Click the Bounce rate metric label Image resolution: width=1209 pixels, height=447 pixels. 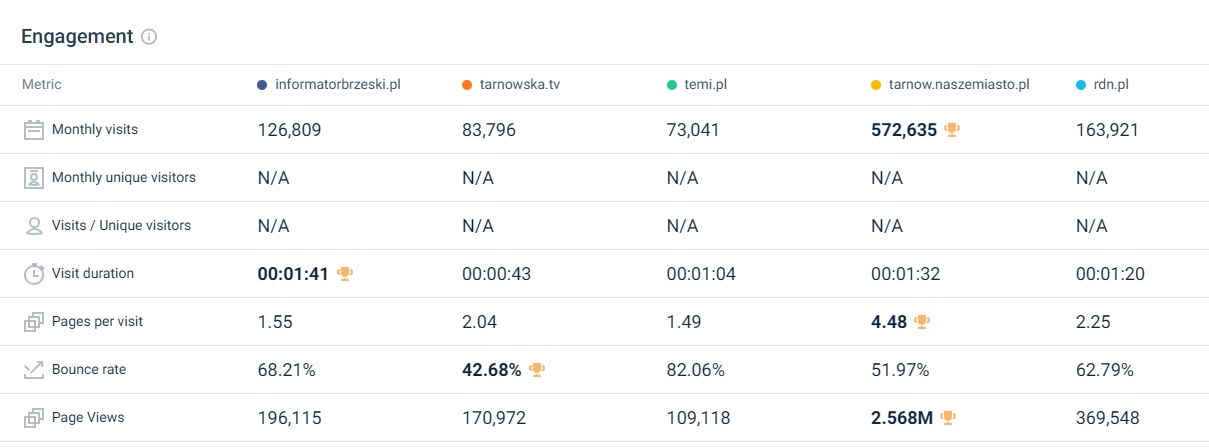[x=89, y=369]
